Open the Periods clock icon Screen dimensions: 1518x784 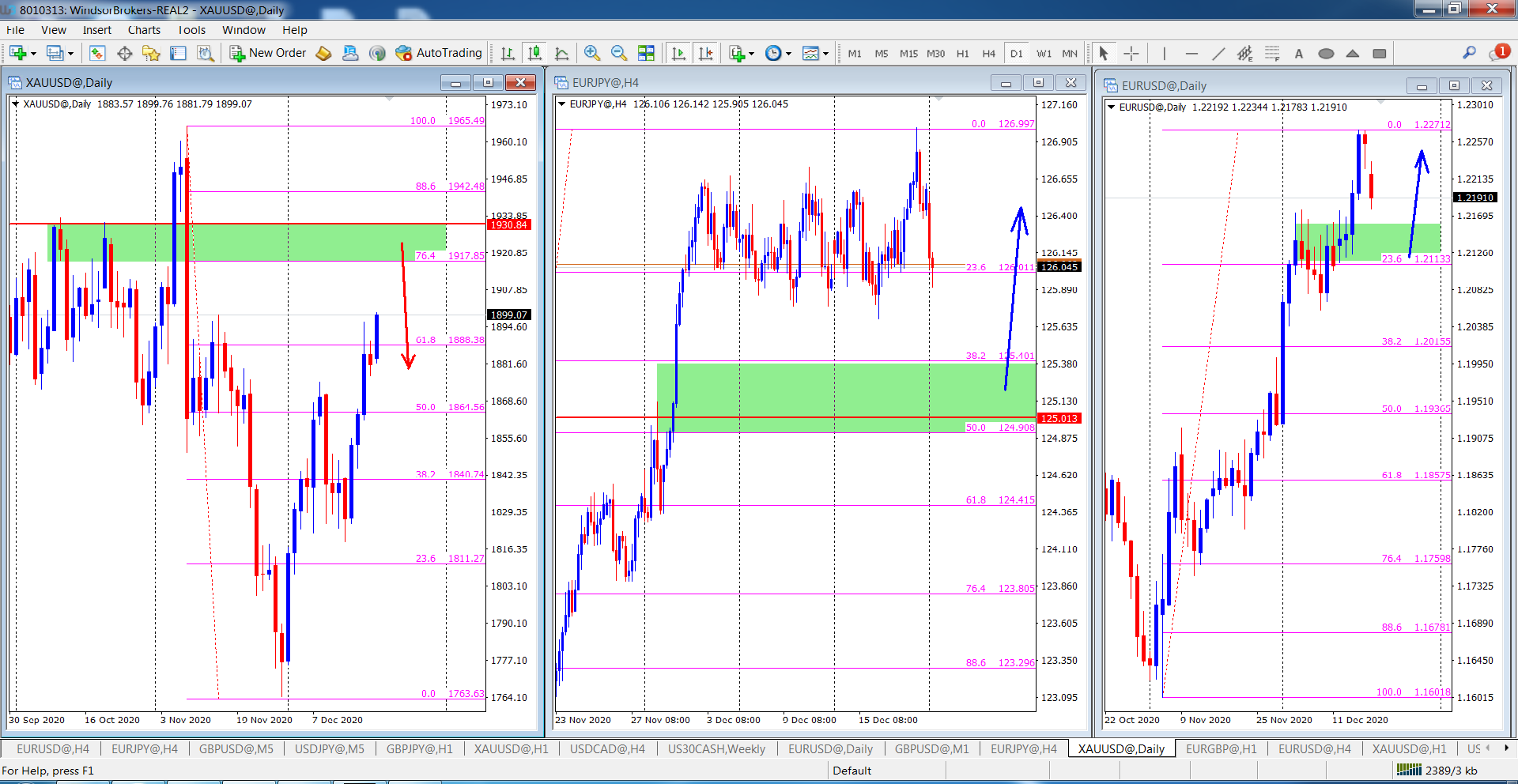pos(773,53)
